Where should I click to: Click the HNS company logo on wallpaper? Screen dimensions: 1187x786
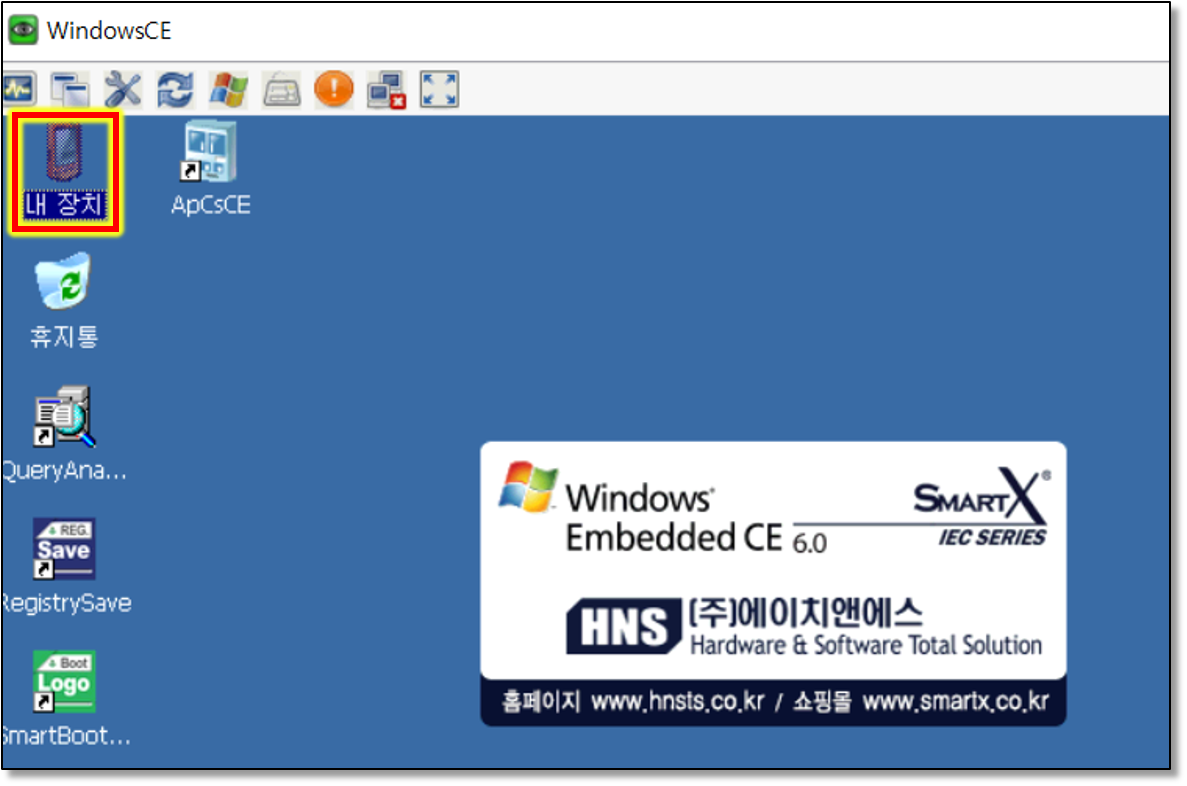tap(620, 626)
